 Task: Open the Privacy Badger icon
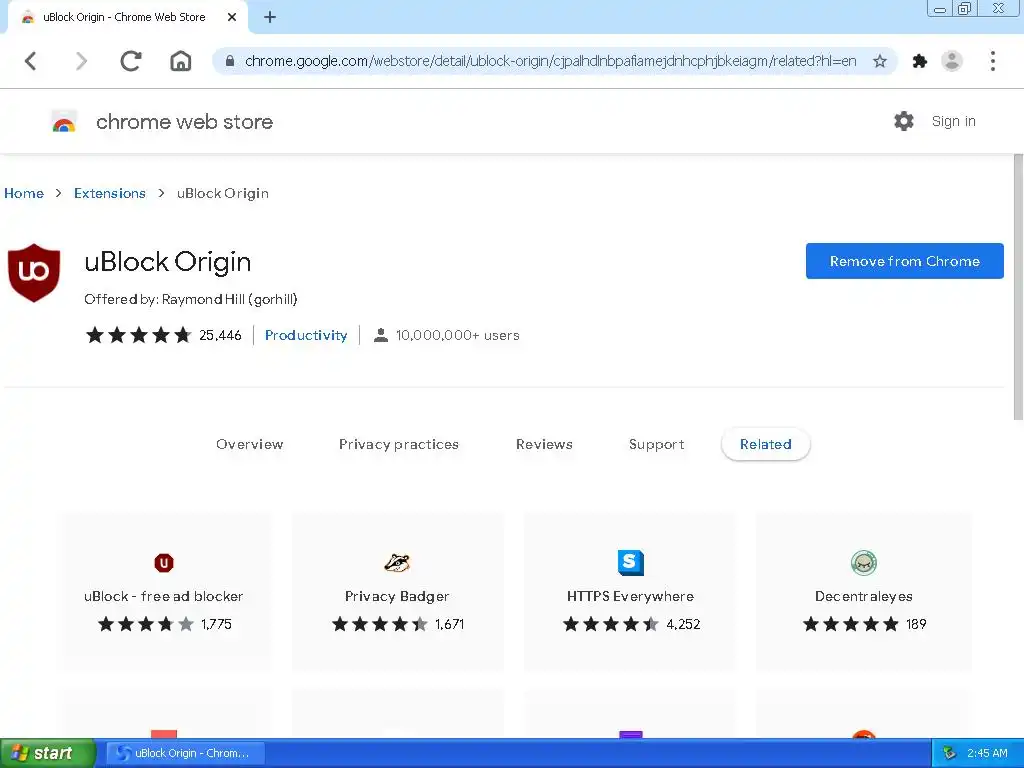tap(397, 562)
